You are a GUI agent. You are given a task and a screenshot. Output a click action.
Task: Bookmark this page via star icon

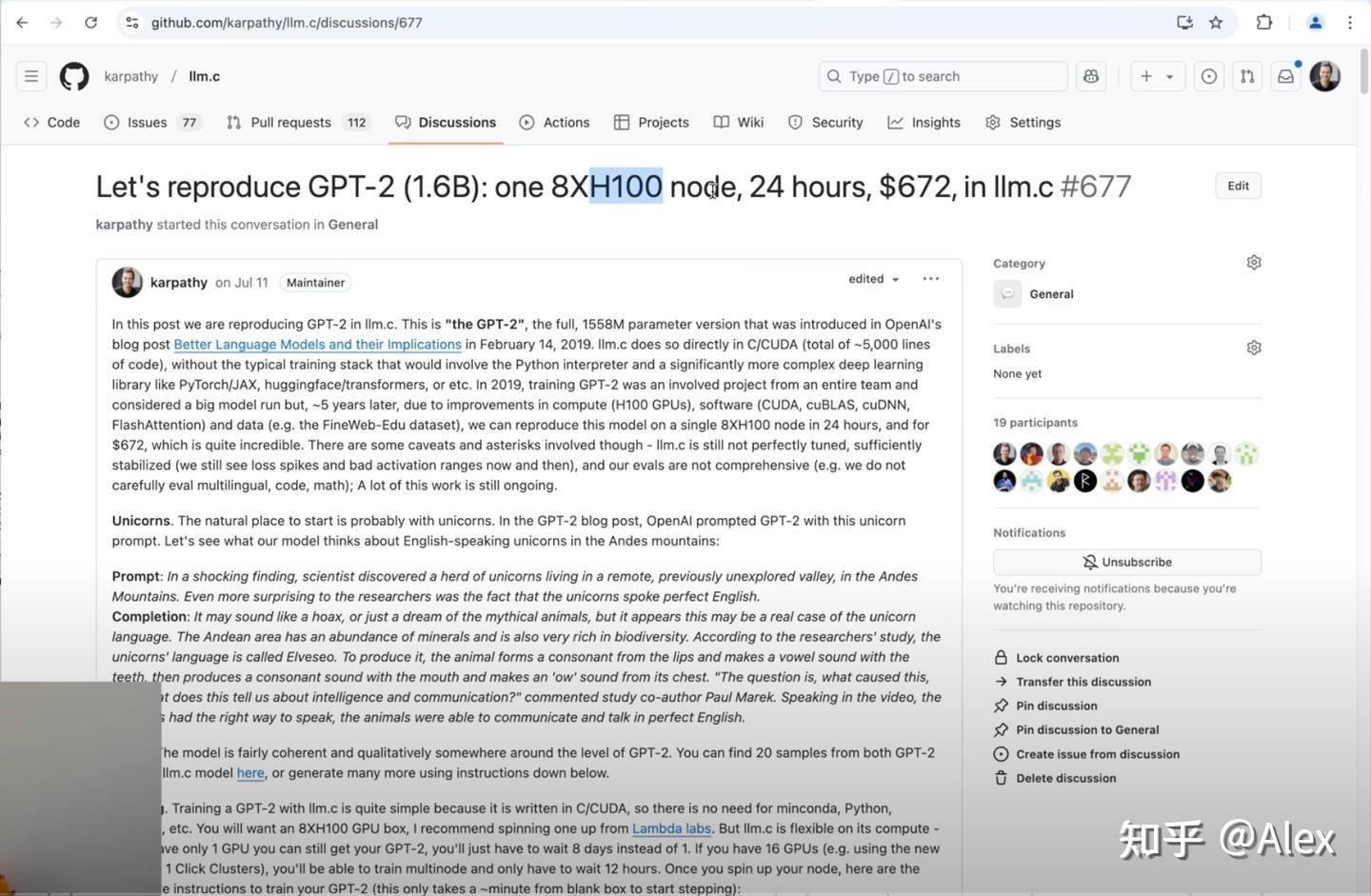tap(1215, 21)
